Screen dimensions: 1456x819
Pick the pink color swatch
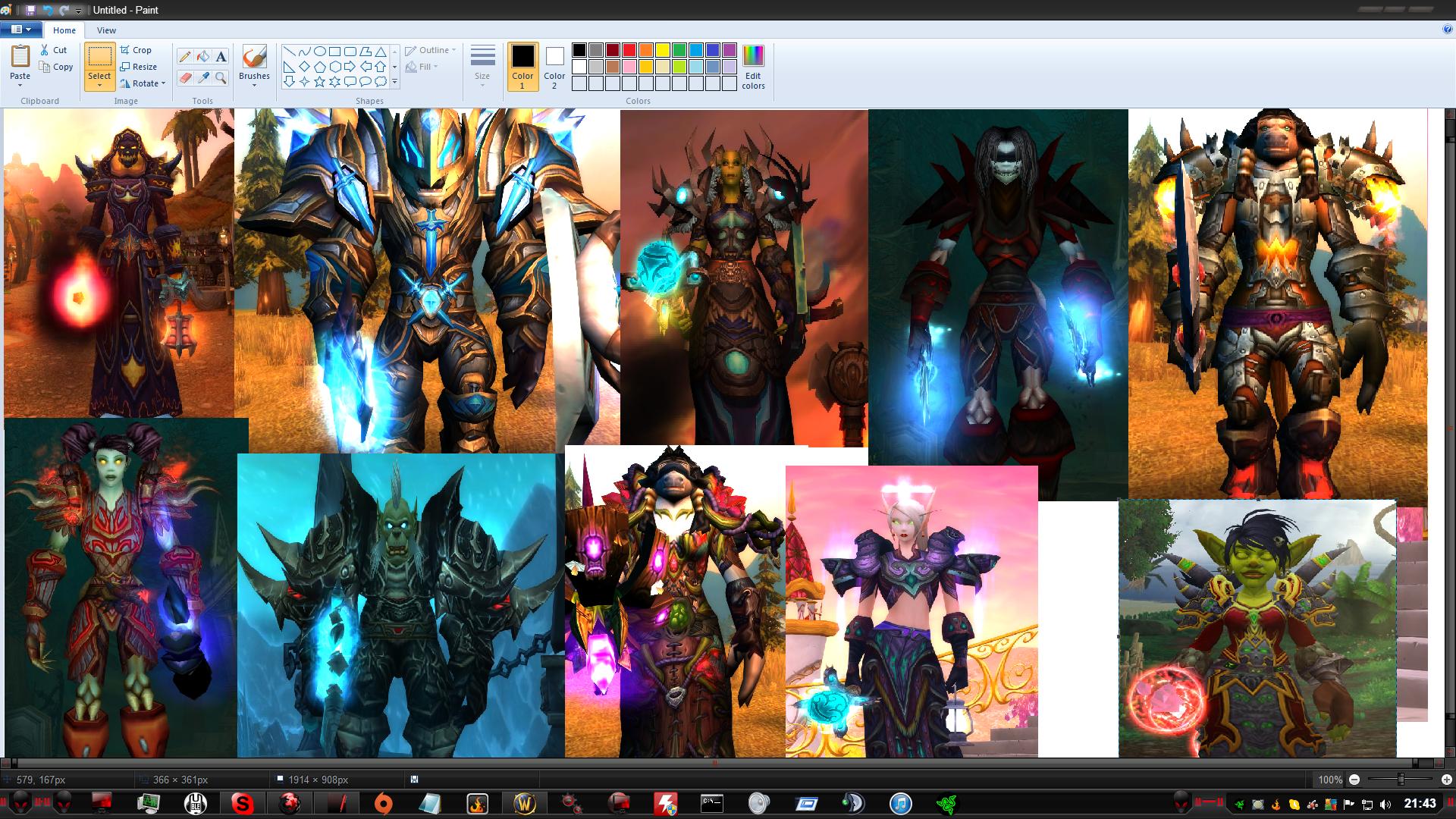(629, 67)
